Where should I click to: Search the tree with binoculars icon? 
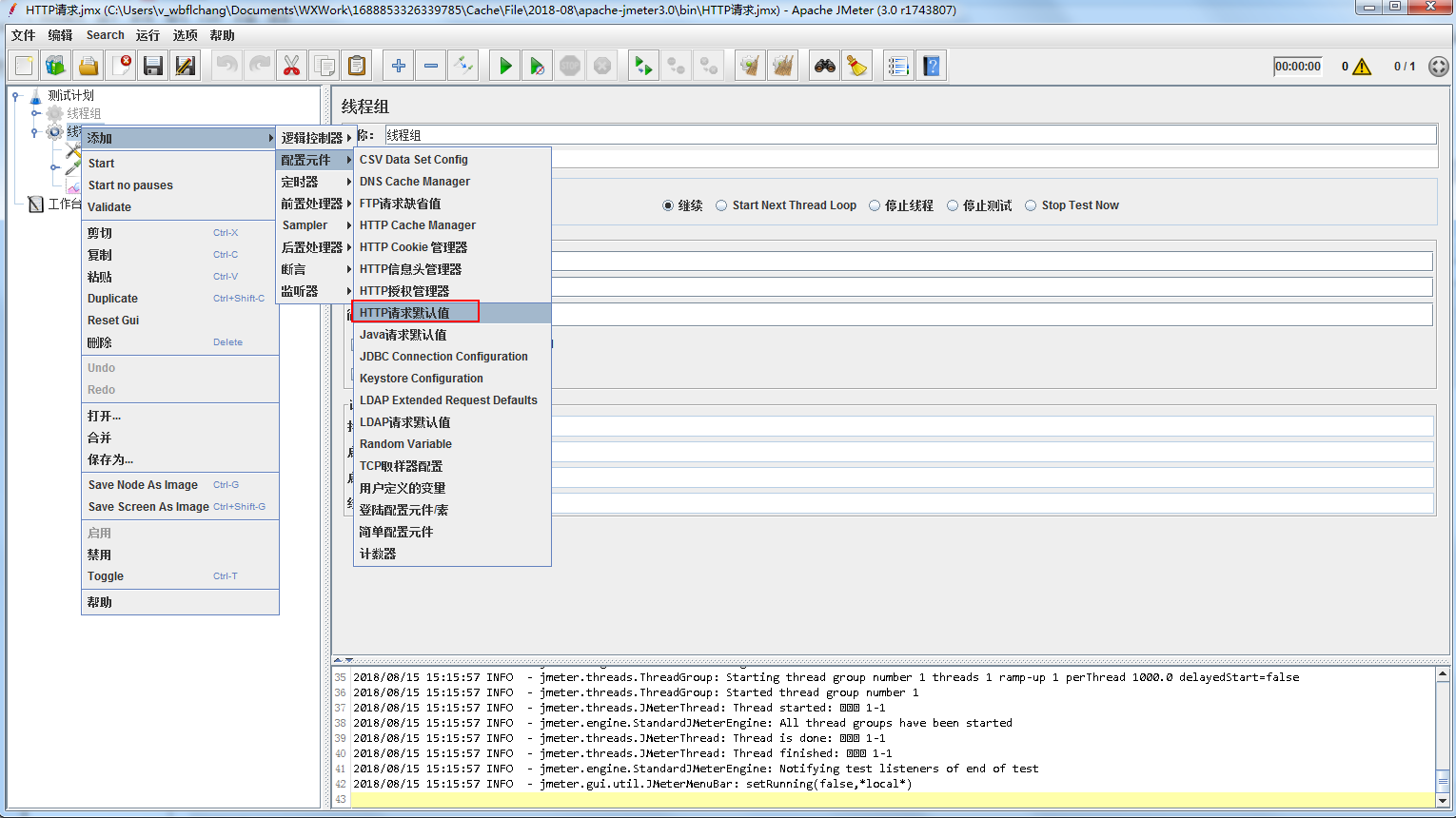(825, 66)
